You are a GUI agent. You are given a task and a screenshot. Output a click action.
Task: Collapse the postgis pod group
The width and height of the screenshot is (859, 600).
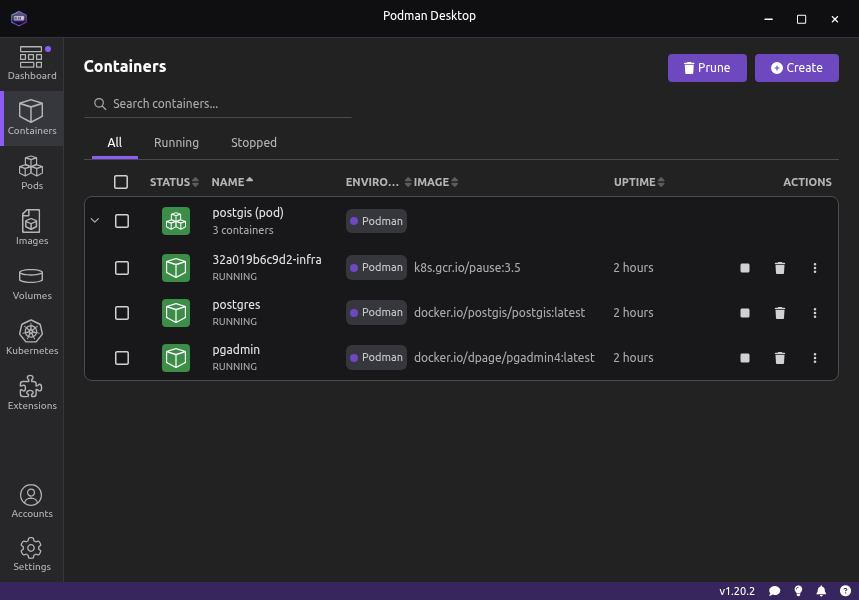coord(95,221)
